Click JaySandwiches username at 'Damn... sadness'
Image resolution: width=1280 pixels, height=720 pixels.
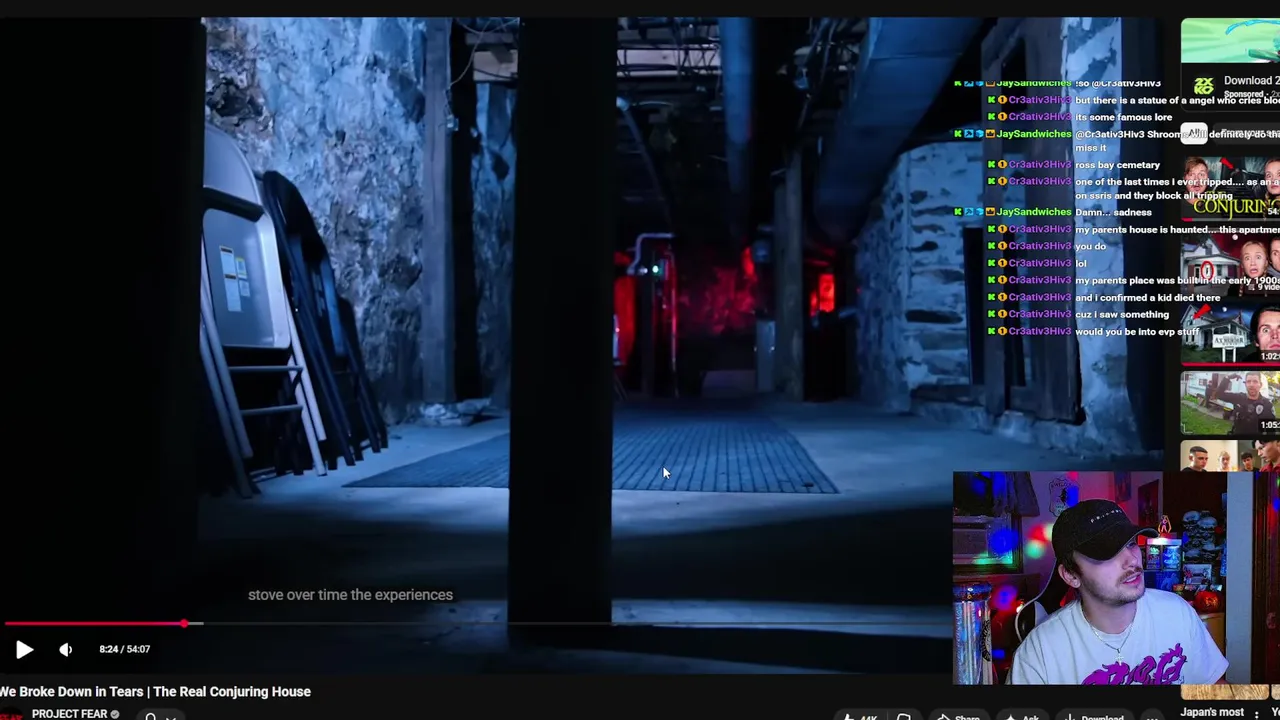click(x=1033, y=212)
